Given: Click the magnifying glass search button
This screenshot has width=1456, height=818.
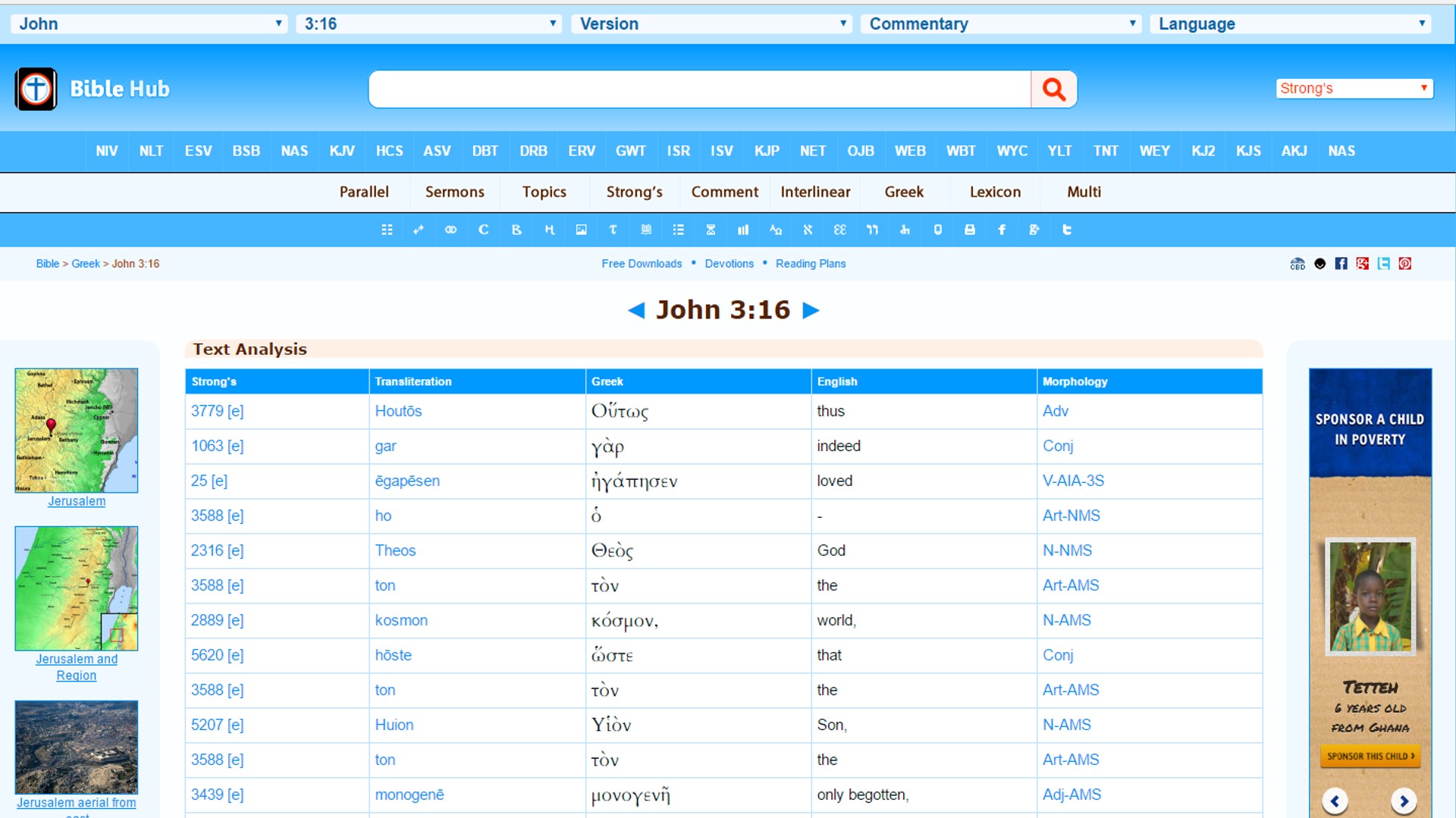Looking at the screenshot, I should coord(1053,89).
